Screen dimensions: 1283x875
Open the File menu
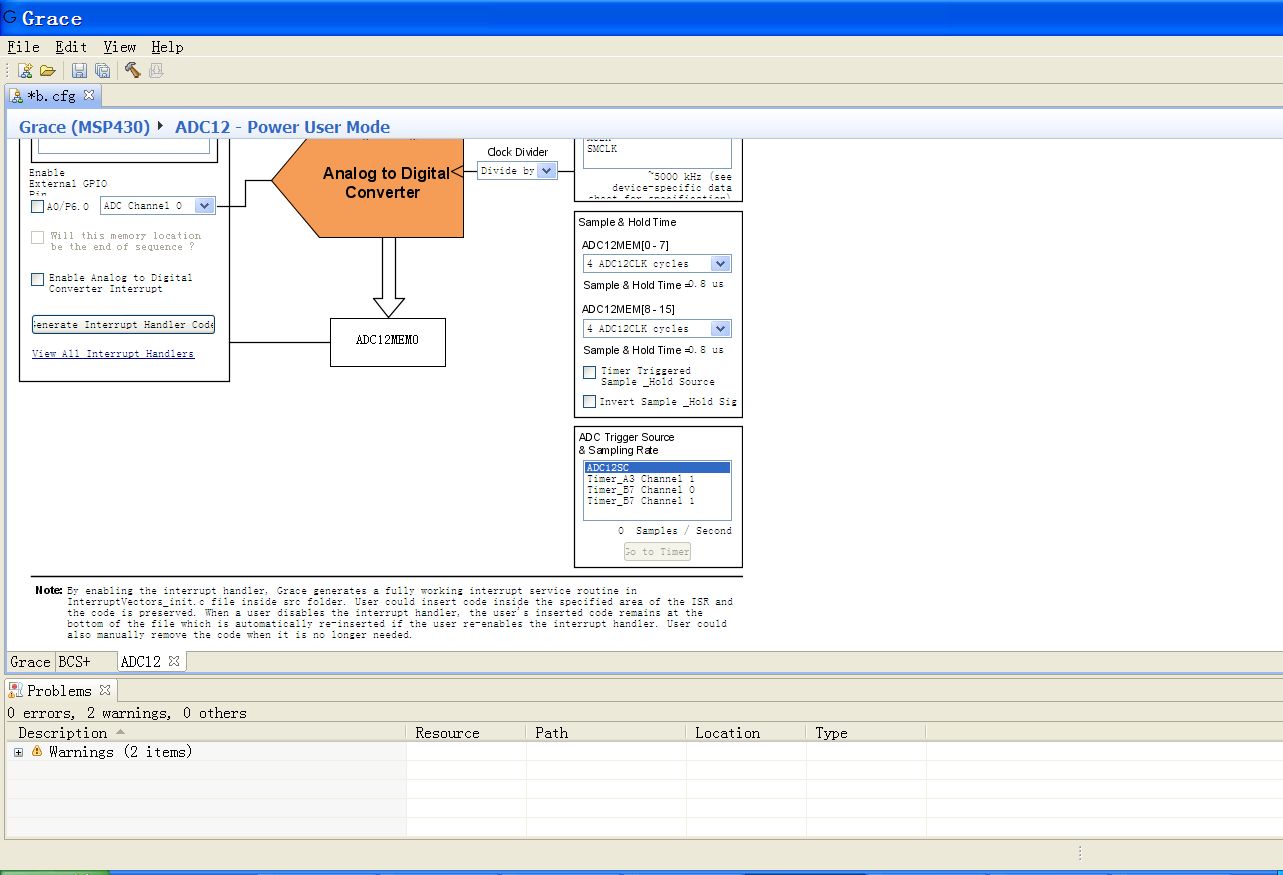point(23,47)
